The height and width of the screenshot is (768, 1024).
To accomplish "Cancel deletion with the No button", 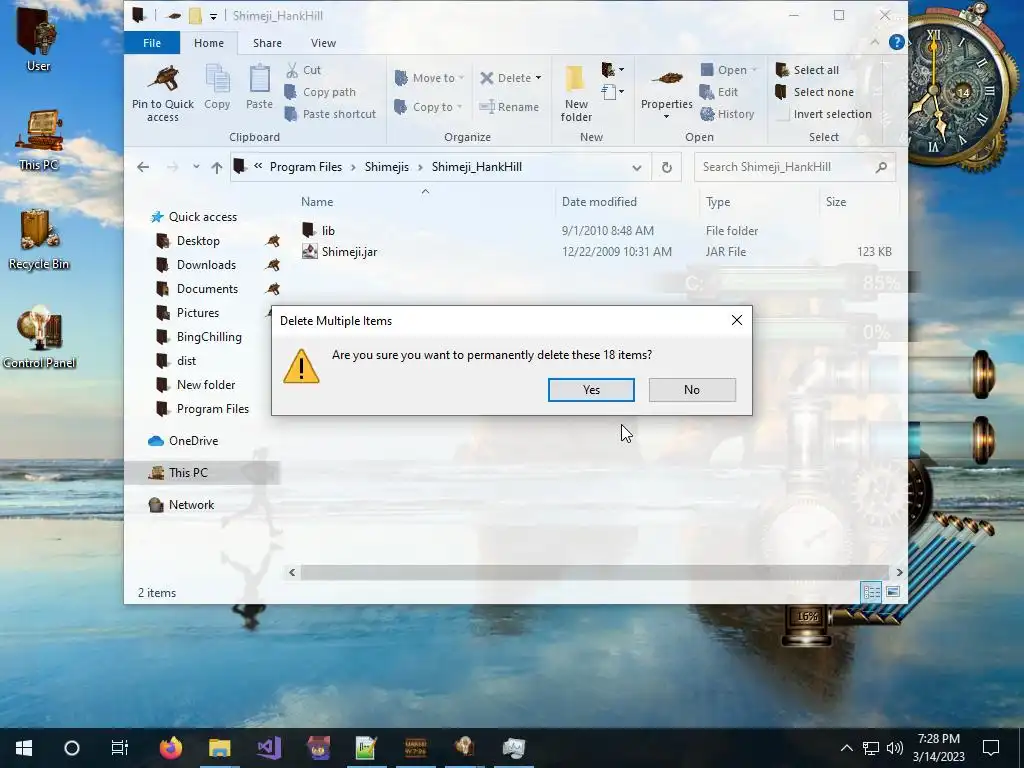I will click(692, 390).
